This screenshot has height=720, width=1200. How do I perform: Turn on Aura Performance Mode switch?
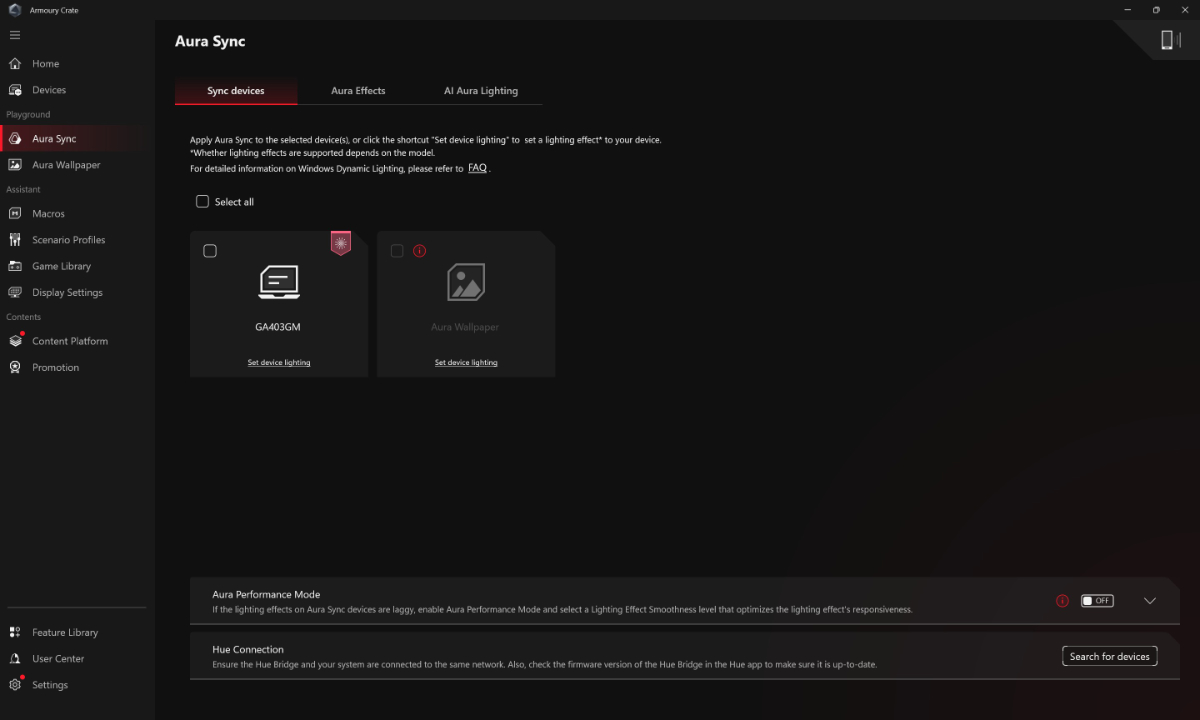coord(1097,601)
